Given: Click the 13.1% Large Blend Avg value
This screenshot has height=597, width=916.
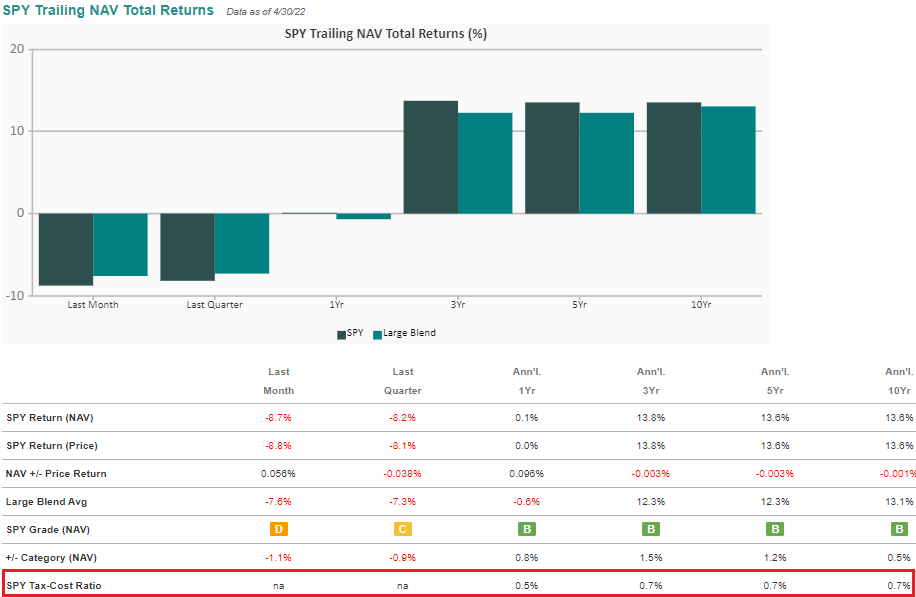Looking at the screenshot, I should [899, 502].
